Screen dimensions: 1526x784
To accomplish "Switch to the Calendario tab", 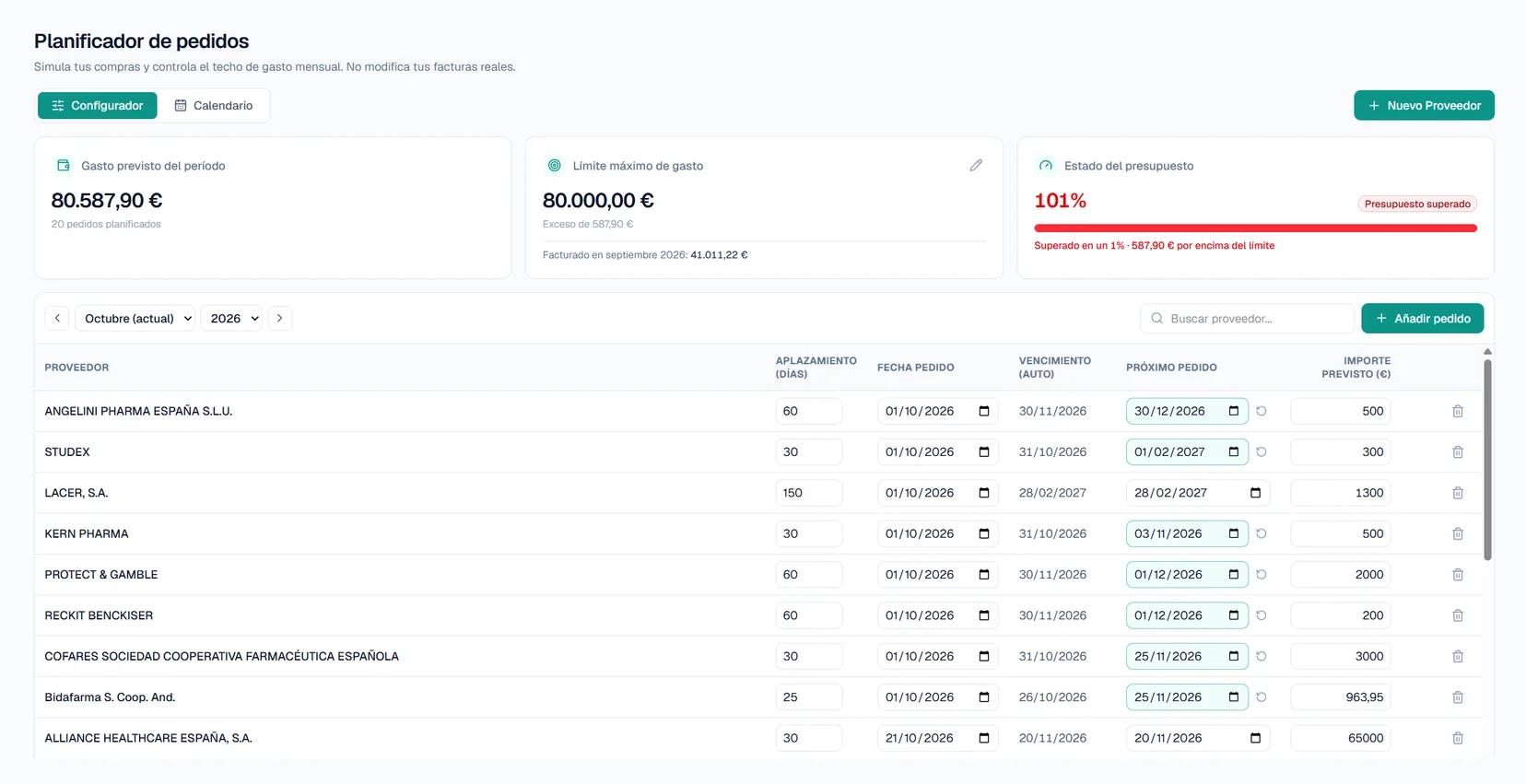I will tap(214, 106).
